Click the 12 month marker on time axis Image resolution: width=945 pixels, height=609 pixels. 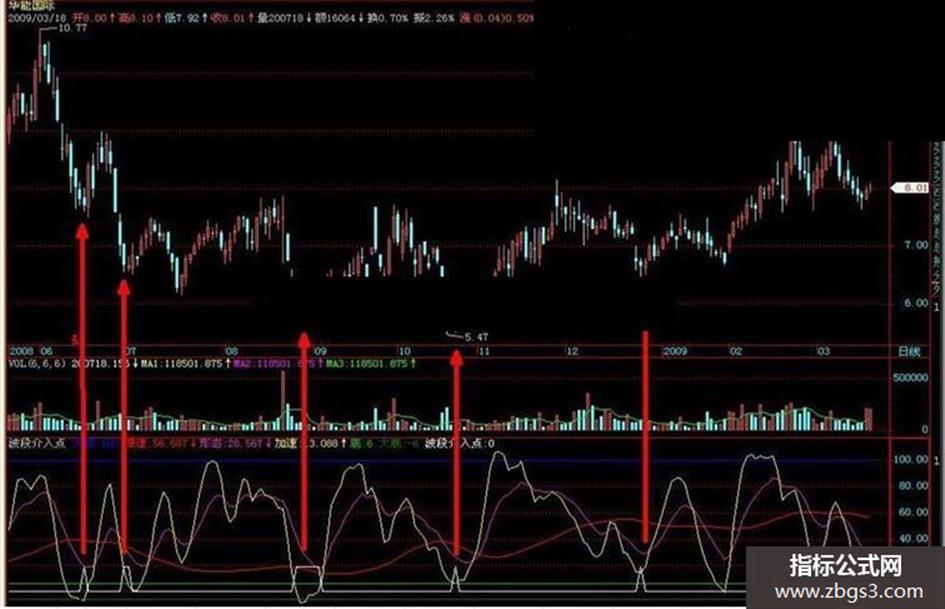pos(572,351)
